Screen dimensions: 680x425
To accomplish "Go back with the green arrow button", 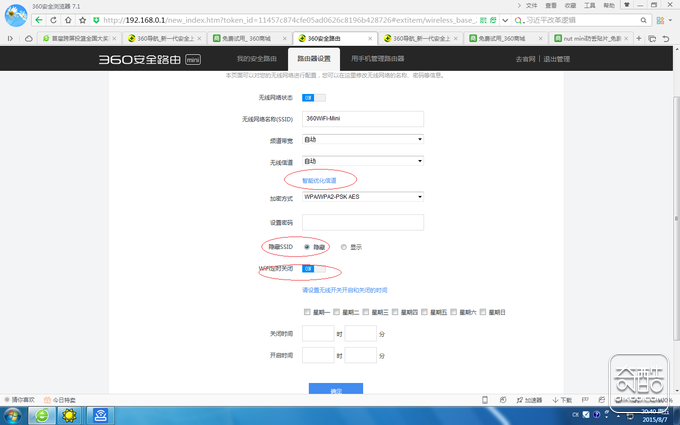I will click(39, 20).
